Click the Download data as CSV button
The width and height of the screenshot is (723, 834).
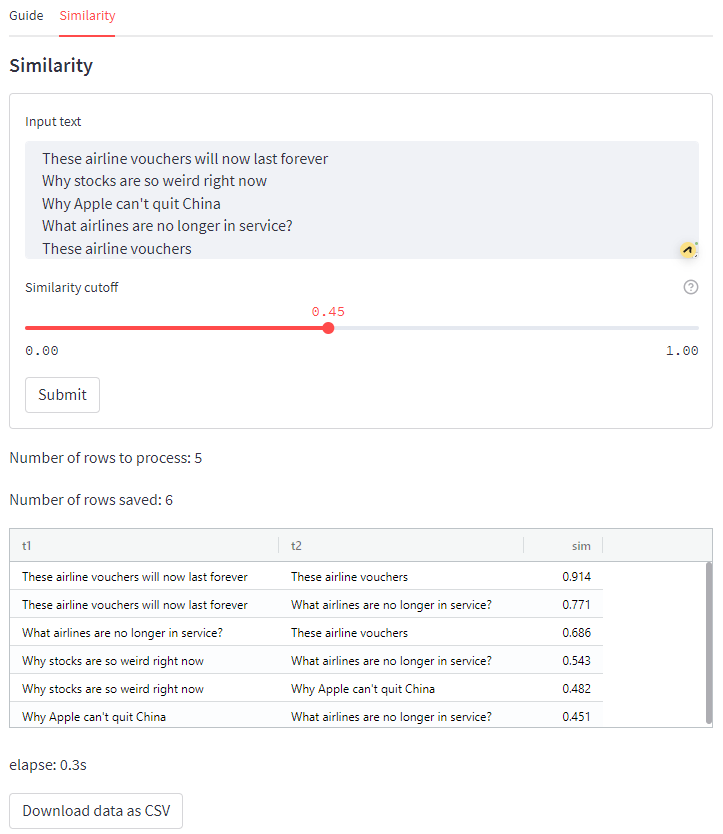(x=95, y=810)
